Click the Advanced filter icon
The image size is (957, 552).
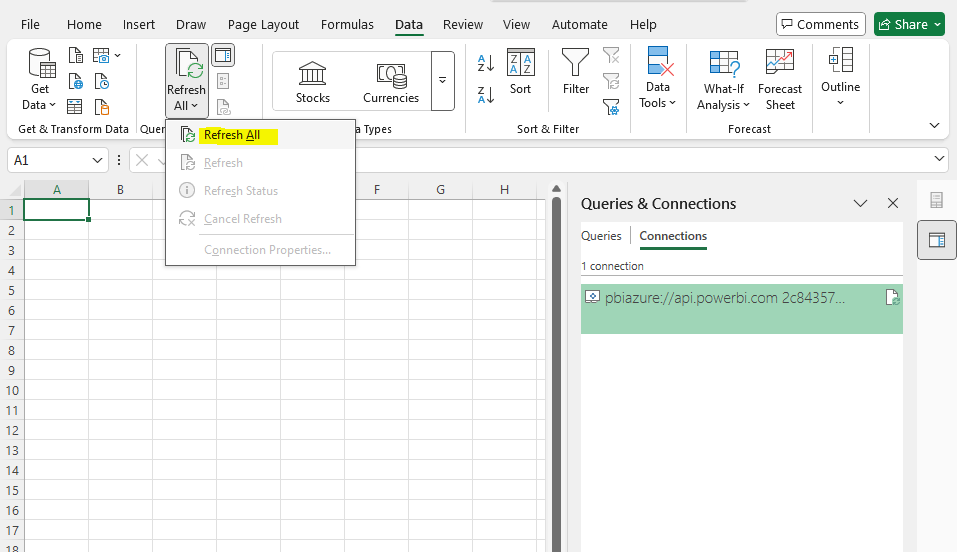click(611, 106)
